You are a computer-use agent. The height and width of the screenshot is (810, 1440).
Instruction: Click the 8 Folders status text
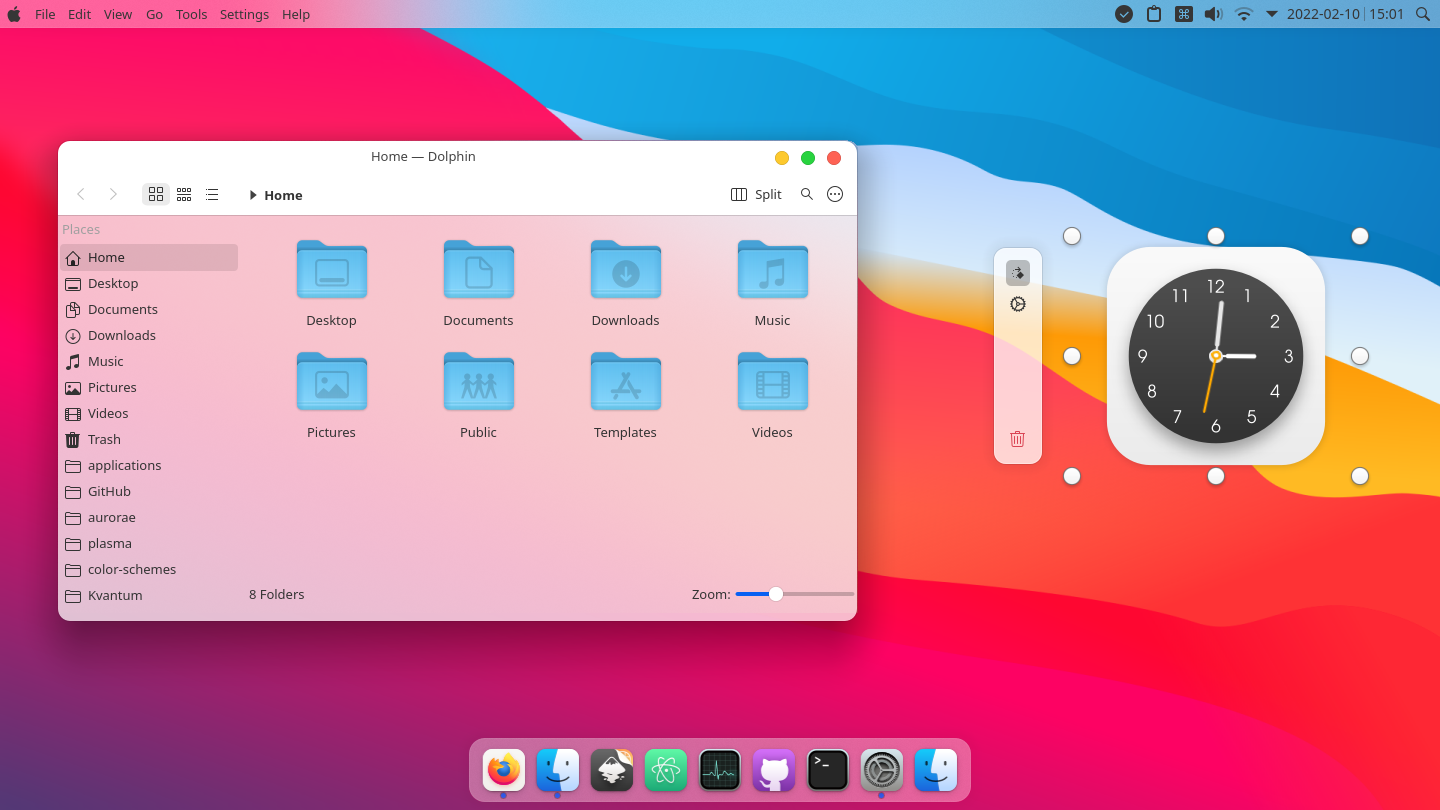(x=277, y=594)
